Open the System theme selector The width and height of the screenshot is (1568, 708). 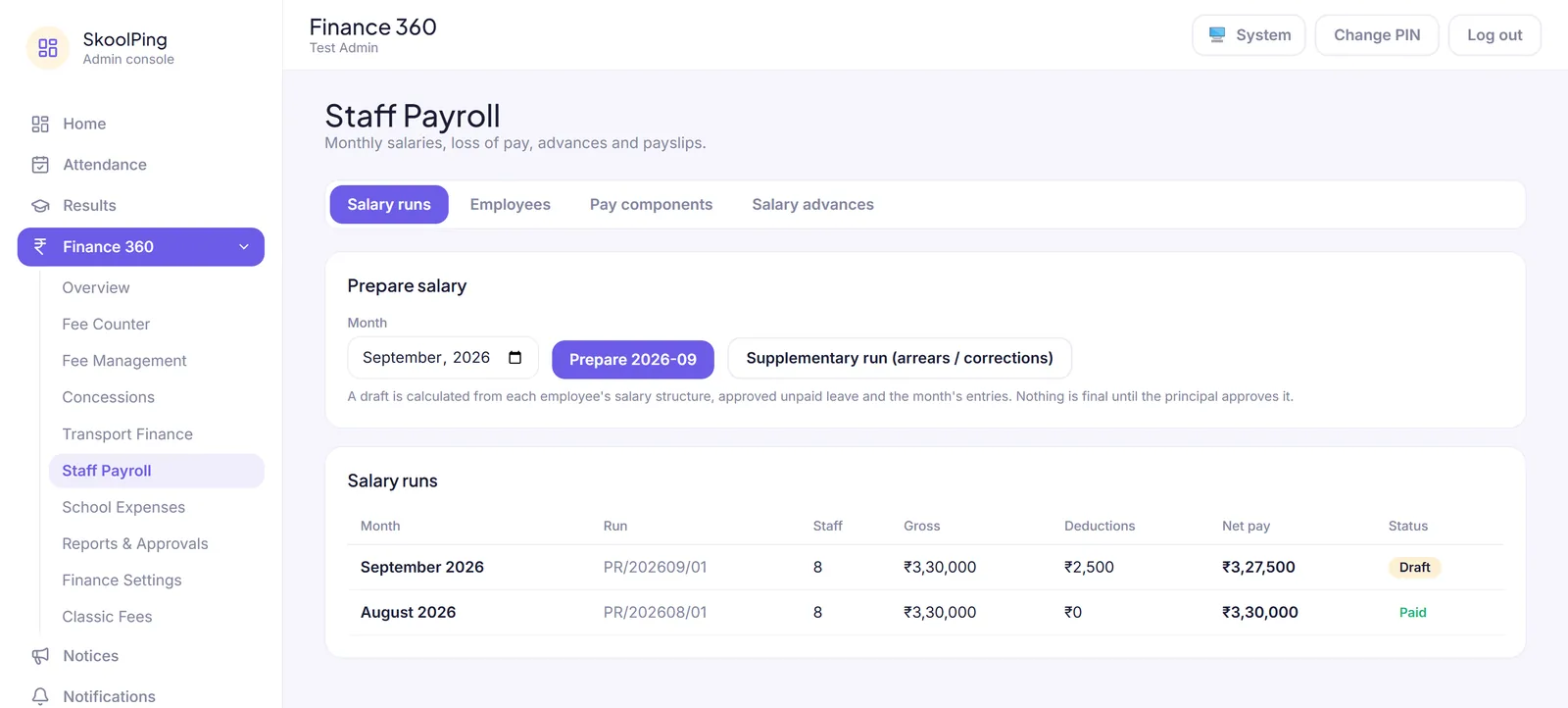coord(1249,35)
